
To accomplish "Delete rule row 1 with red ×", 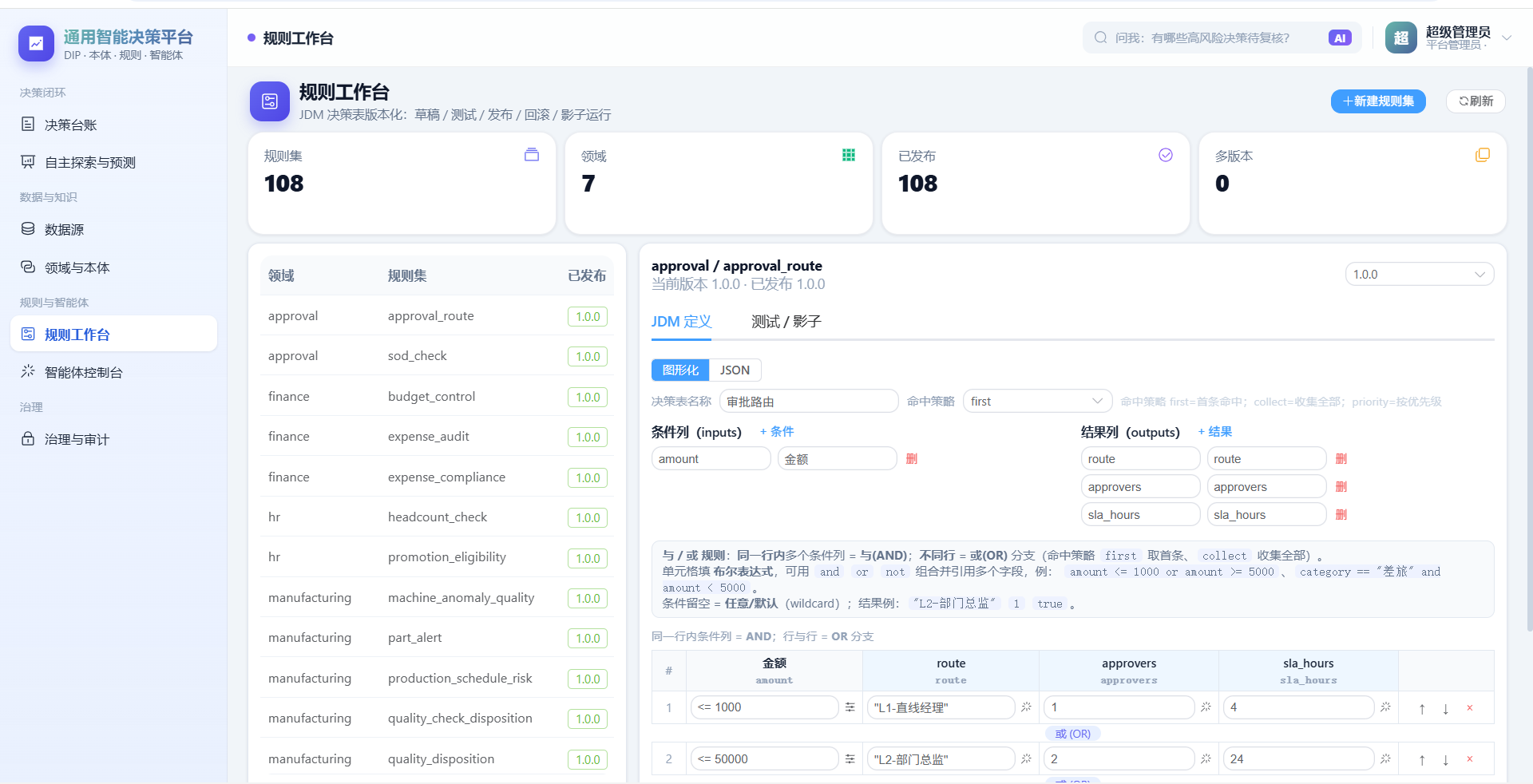I will coord(1470,708).
